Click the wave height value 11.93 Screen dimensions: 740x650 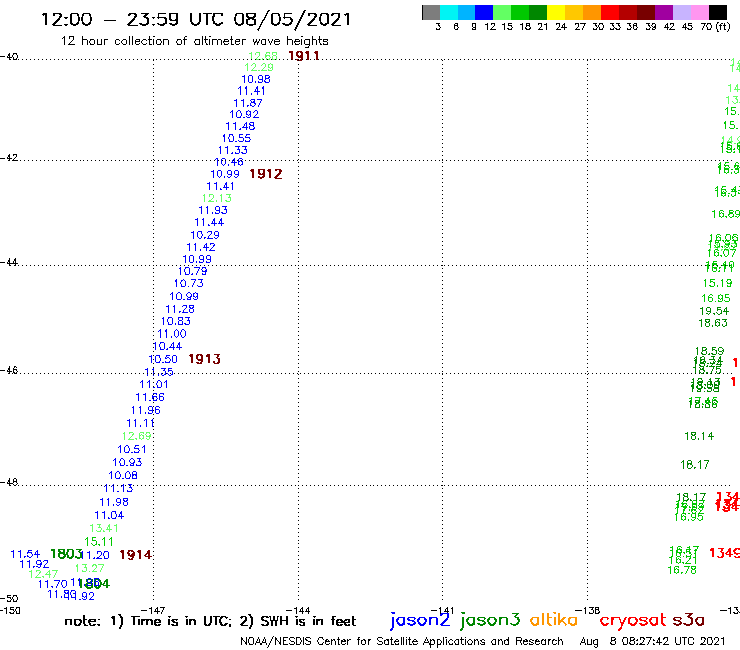[x=213, y=211]
